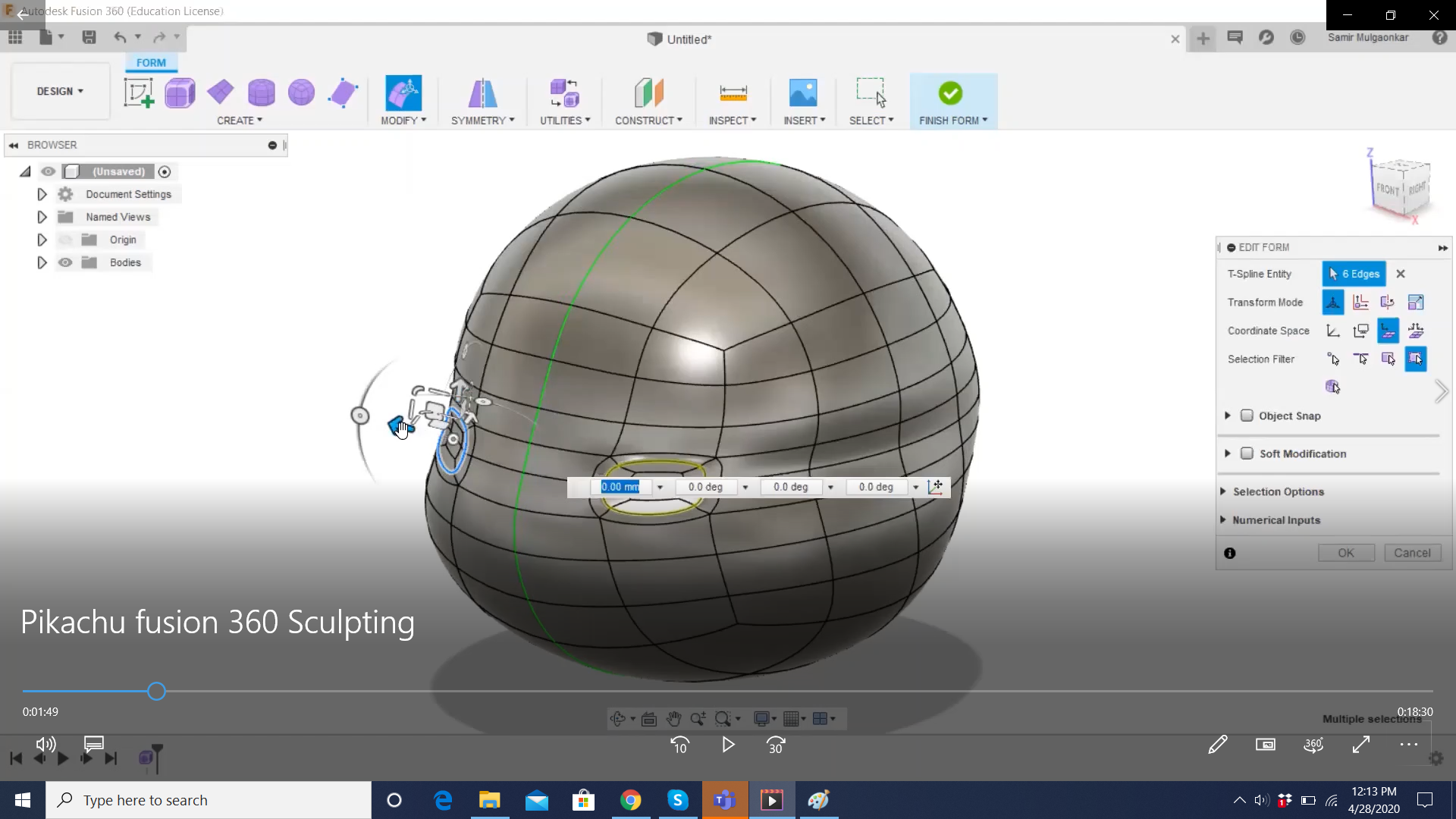Set view coordinate space icon
Viewport: 1456px width, 819px height.
coord(1360,331)
